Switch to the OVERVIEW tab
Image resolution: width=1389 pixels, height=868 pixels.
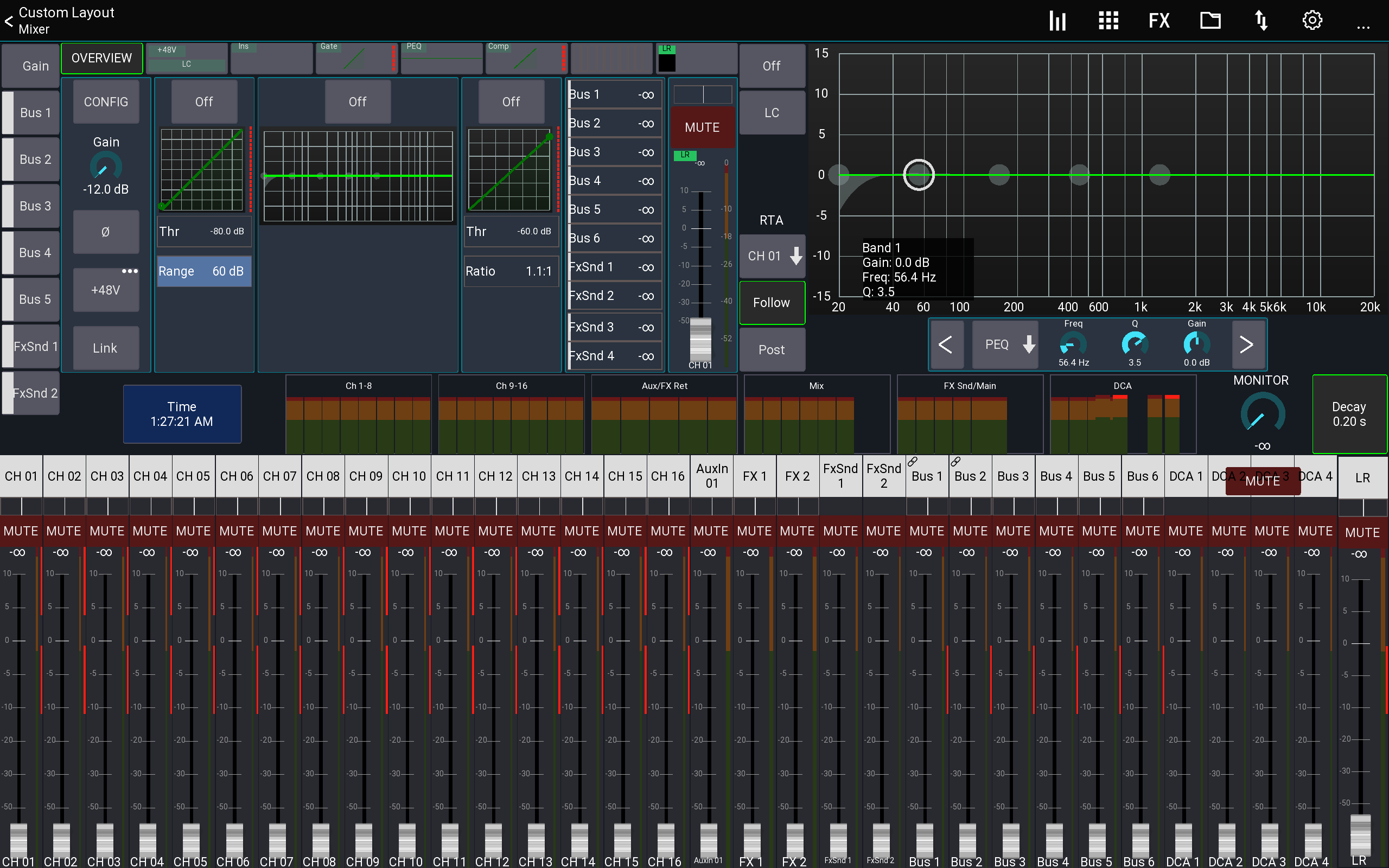click(x=101, y=58)
